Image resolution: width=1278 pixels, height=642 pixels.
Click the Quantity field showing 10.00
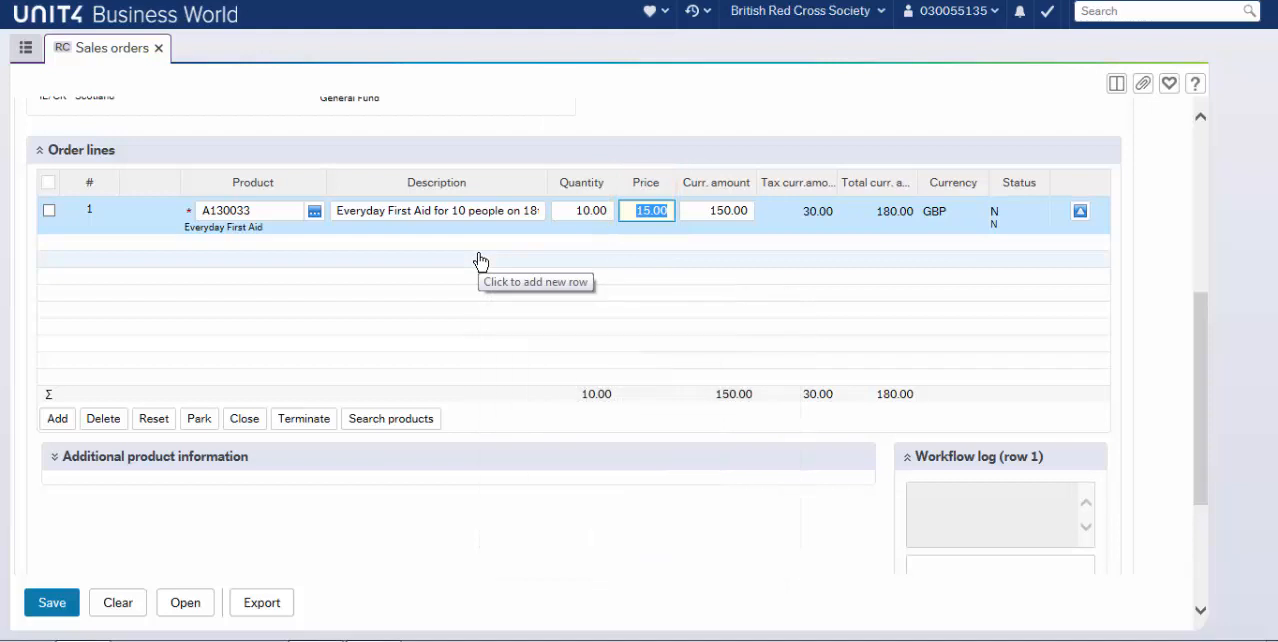click(582, 211)
